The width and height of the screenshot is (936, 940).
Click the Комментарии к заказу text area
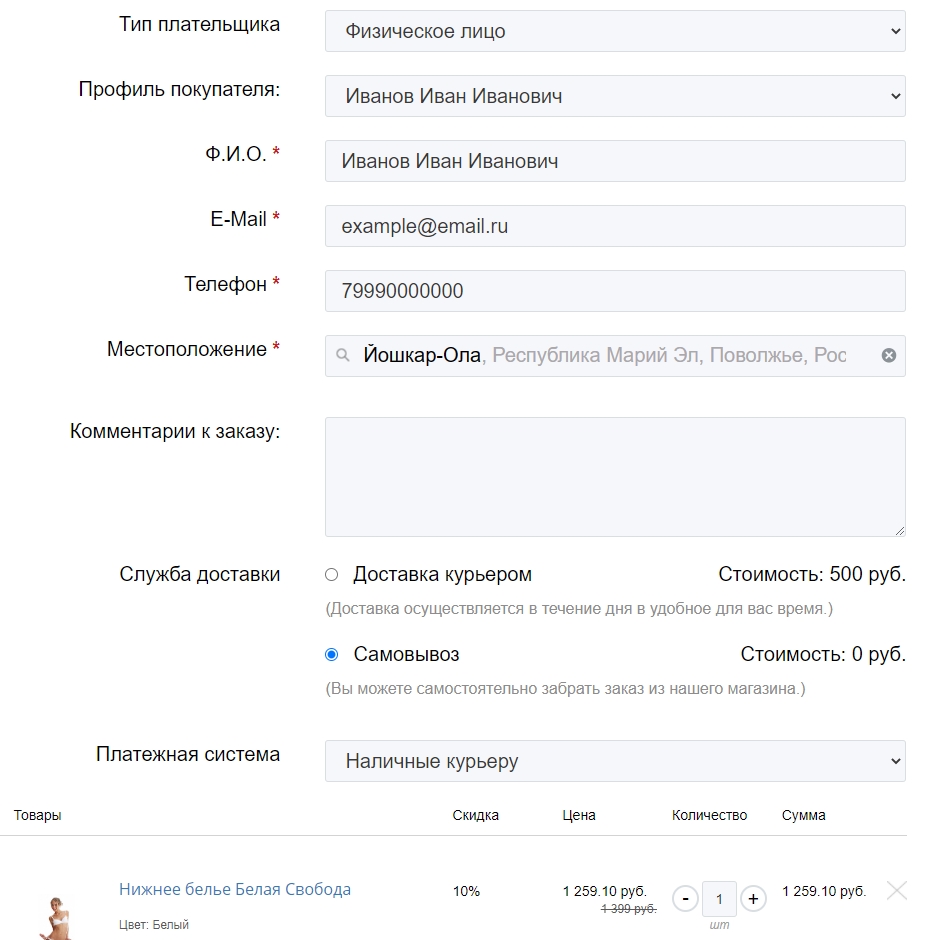pyautogui.click(x=614, y=476)
